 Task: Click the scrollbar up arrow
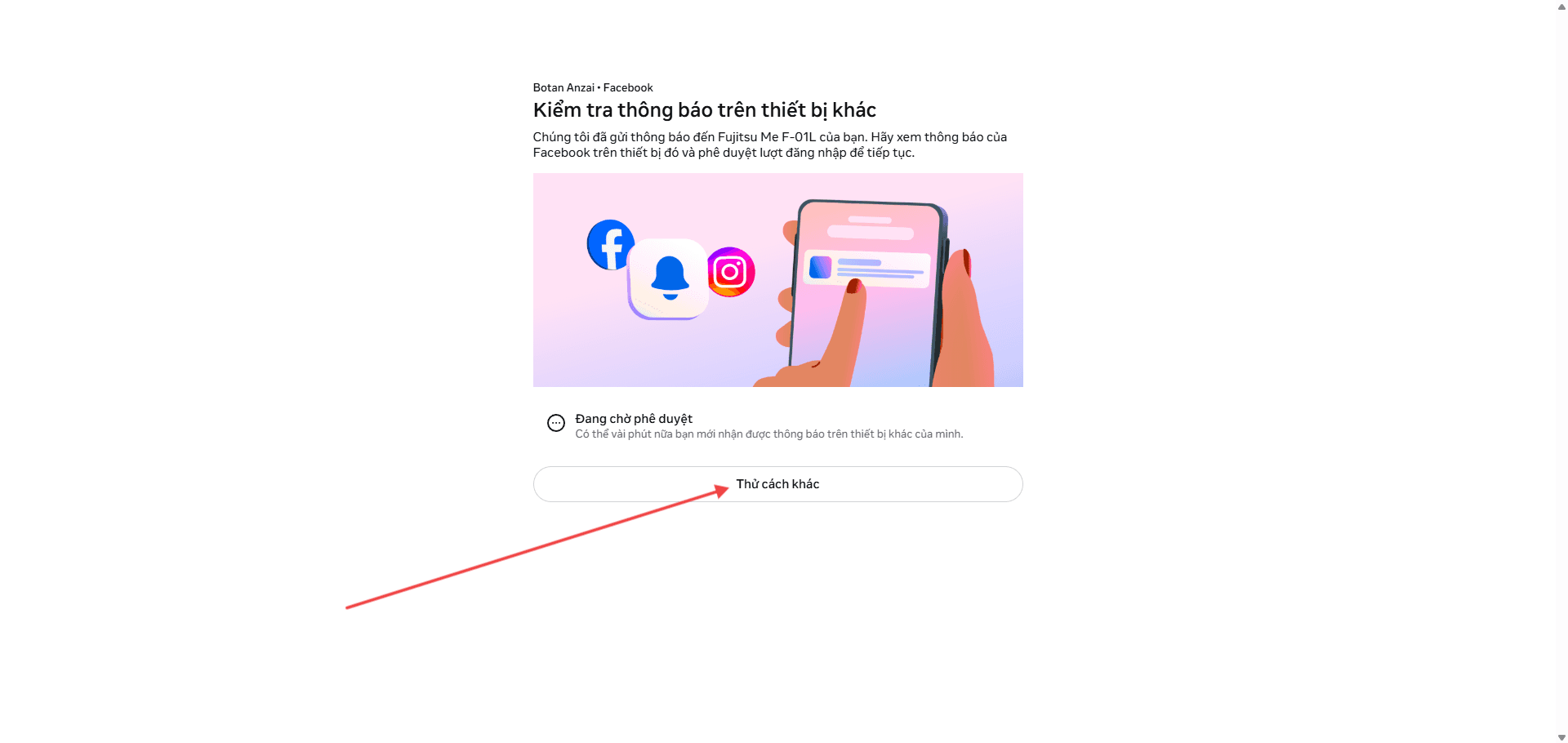point(1561,6)
